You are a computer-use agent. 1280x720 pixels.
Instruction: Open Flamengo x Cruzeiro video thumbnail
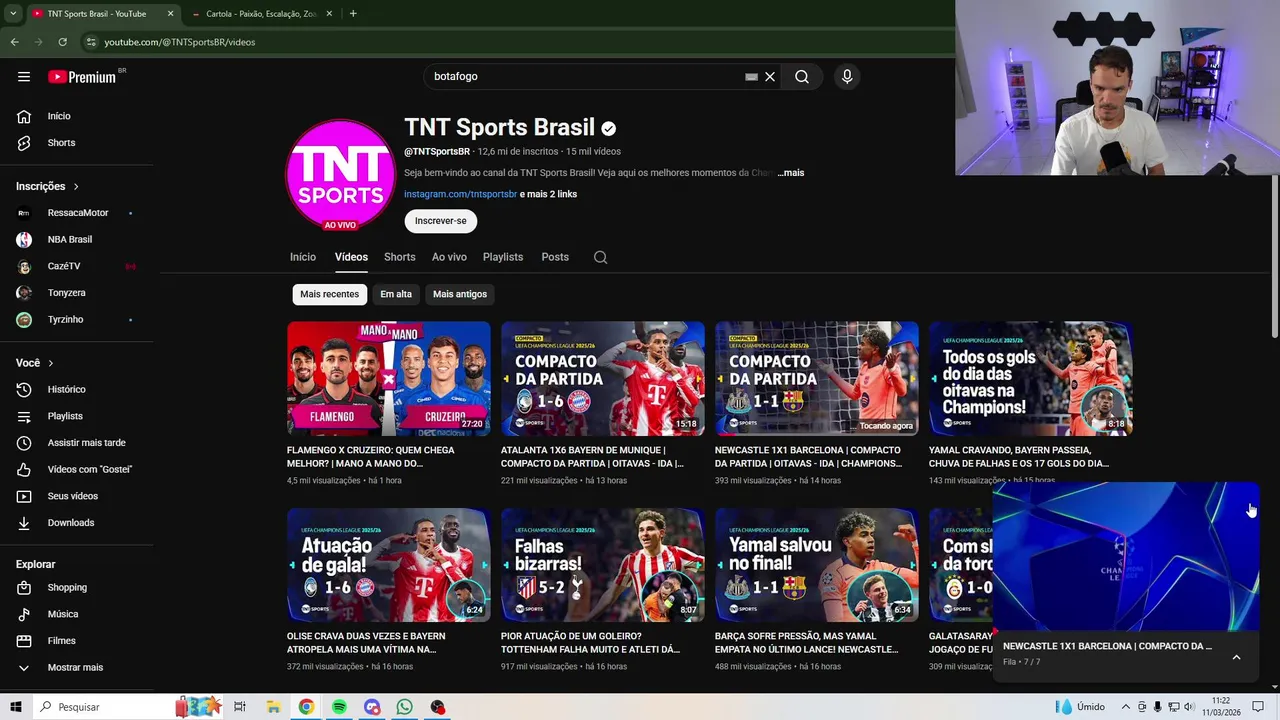(389, 379)
